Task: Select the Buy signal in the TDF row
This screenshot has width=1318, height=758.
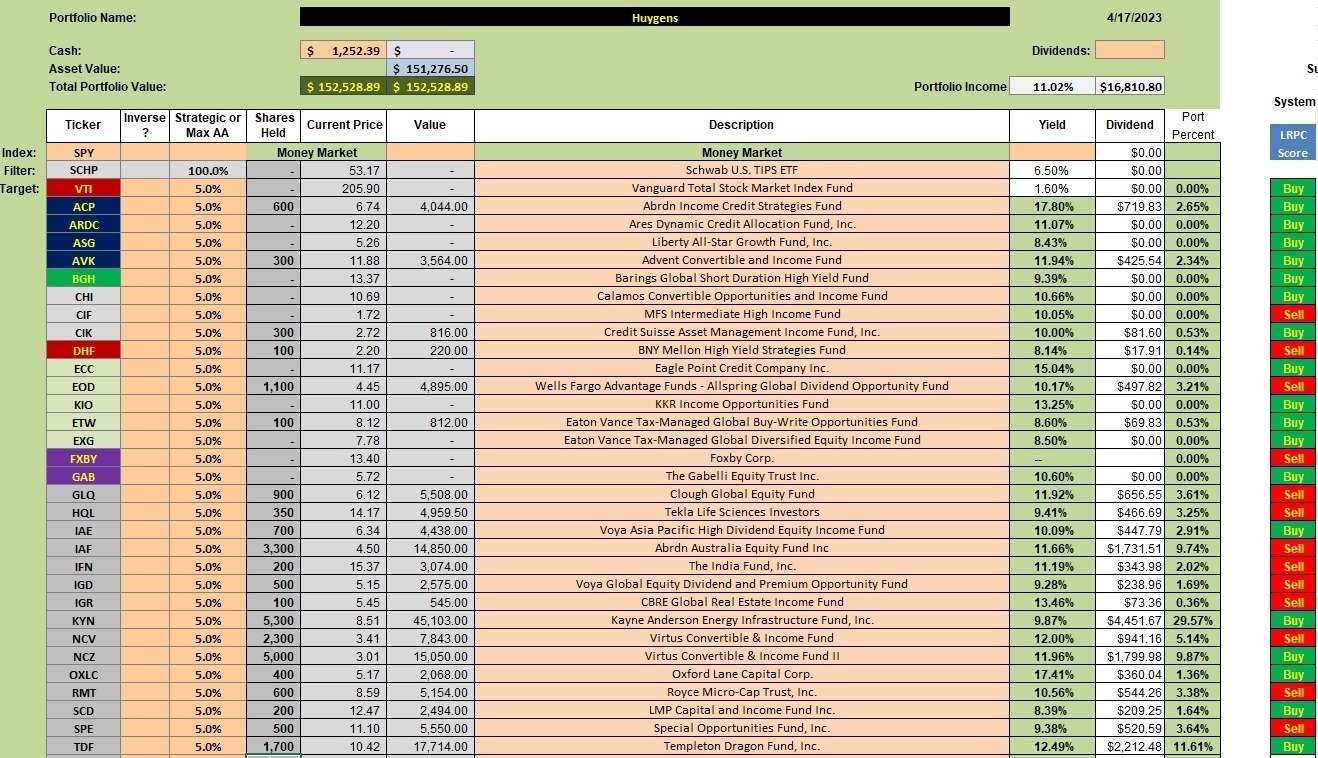Action: (x=1293, y=747)
